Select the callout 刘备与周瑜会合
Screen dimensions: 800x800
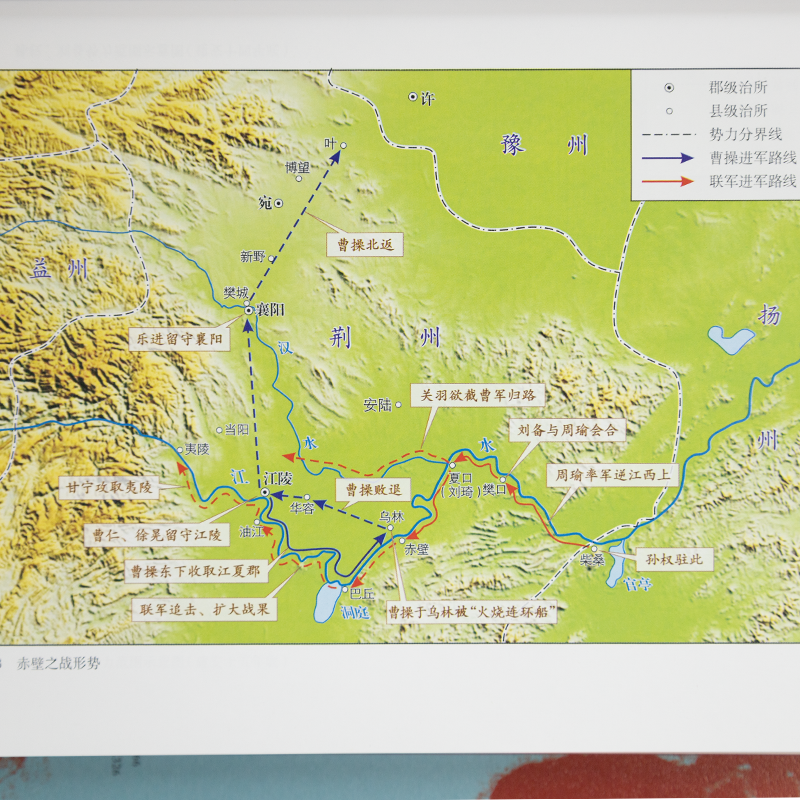[x=567, y=430]
